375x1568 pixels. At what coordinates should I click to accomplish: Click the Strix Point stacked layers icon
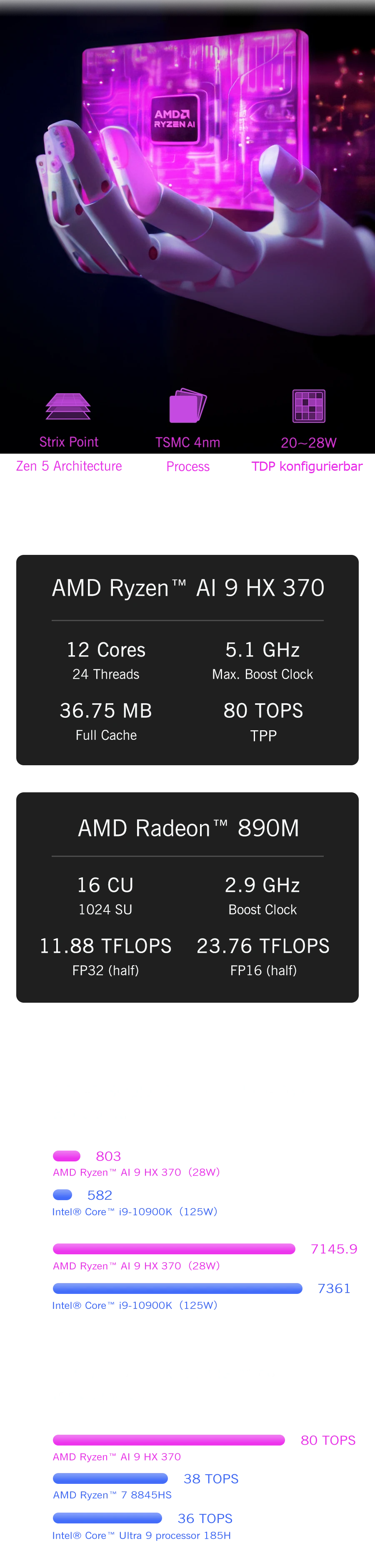(x=68, y=406)
